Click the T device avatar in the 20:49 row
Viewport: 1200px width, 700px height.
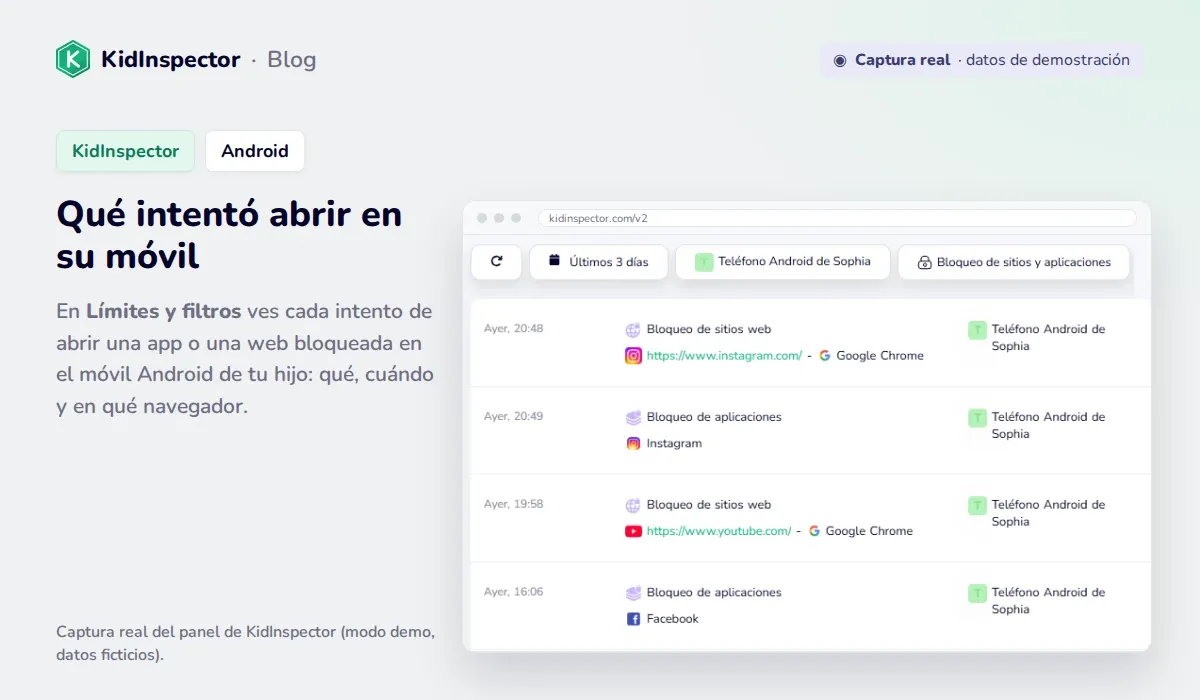pos(977,418)
